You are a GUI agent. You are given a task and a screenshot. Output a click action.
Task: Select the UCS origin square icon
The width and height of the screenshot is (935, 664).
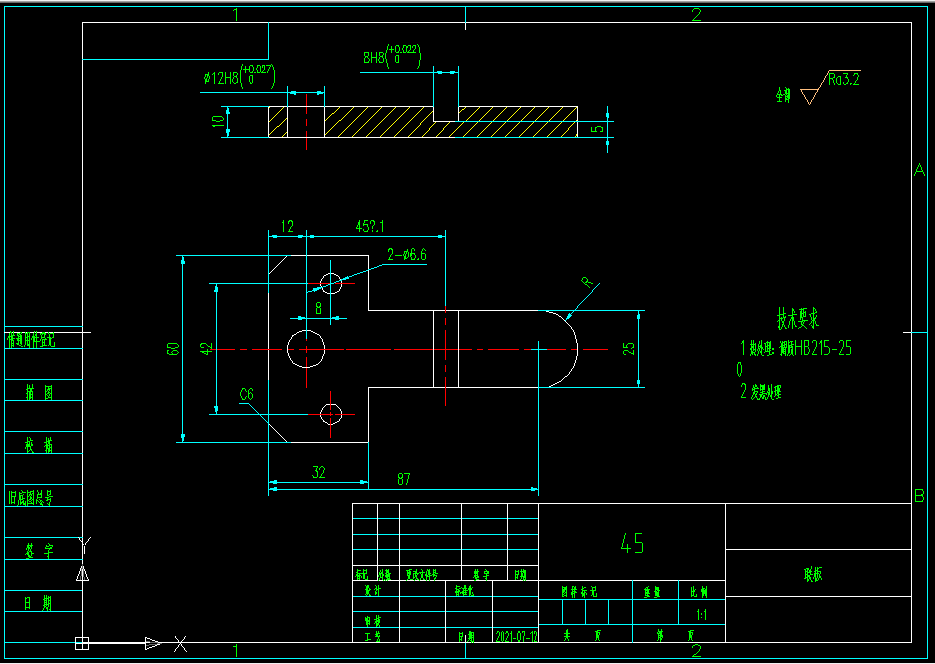pos(82,643)
